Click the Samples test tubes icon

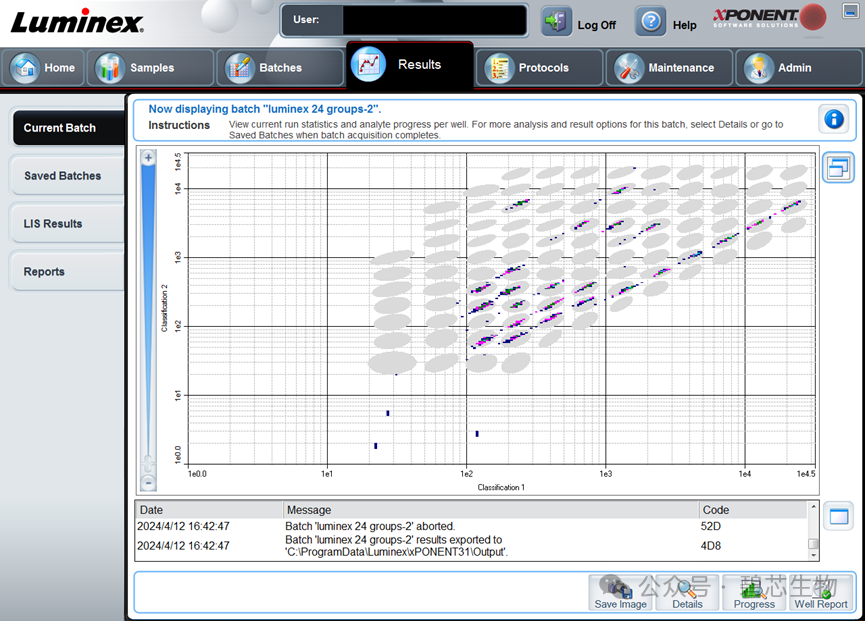pos(110,68)
